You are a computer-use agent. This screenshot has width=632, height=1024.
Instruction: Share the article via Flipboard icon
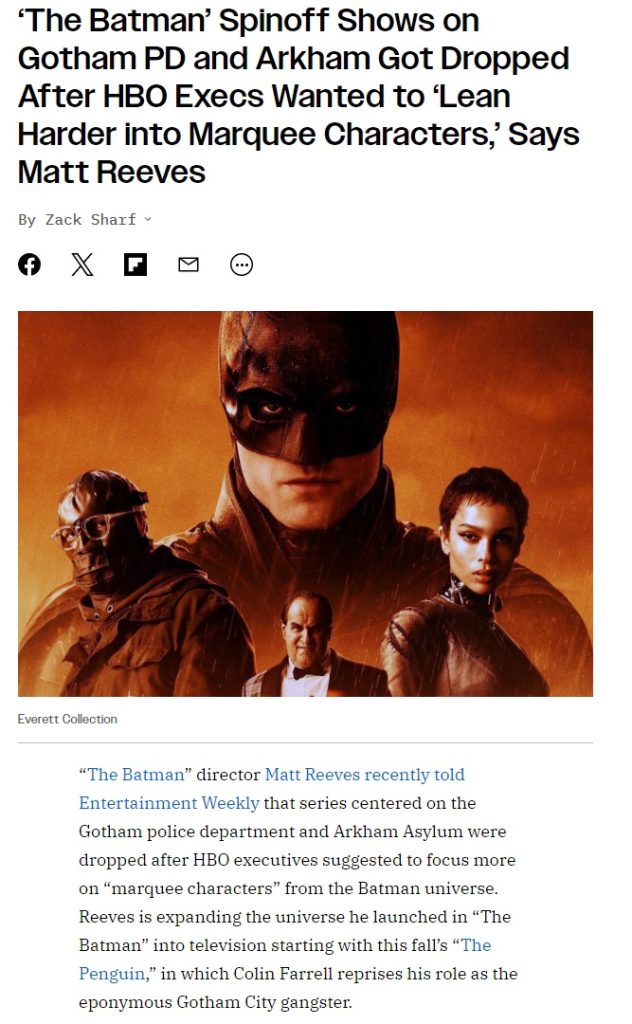(136, 264)
